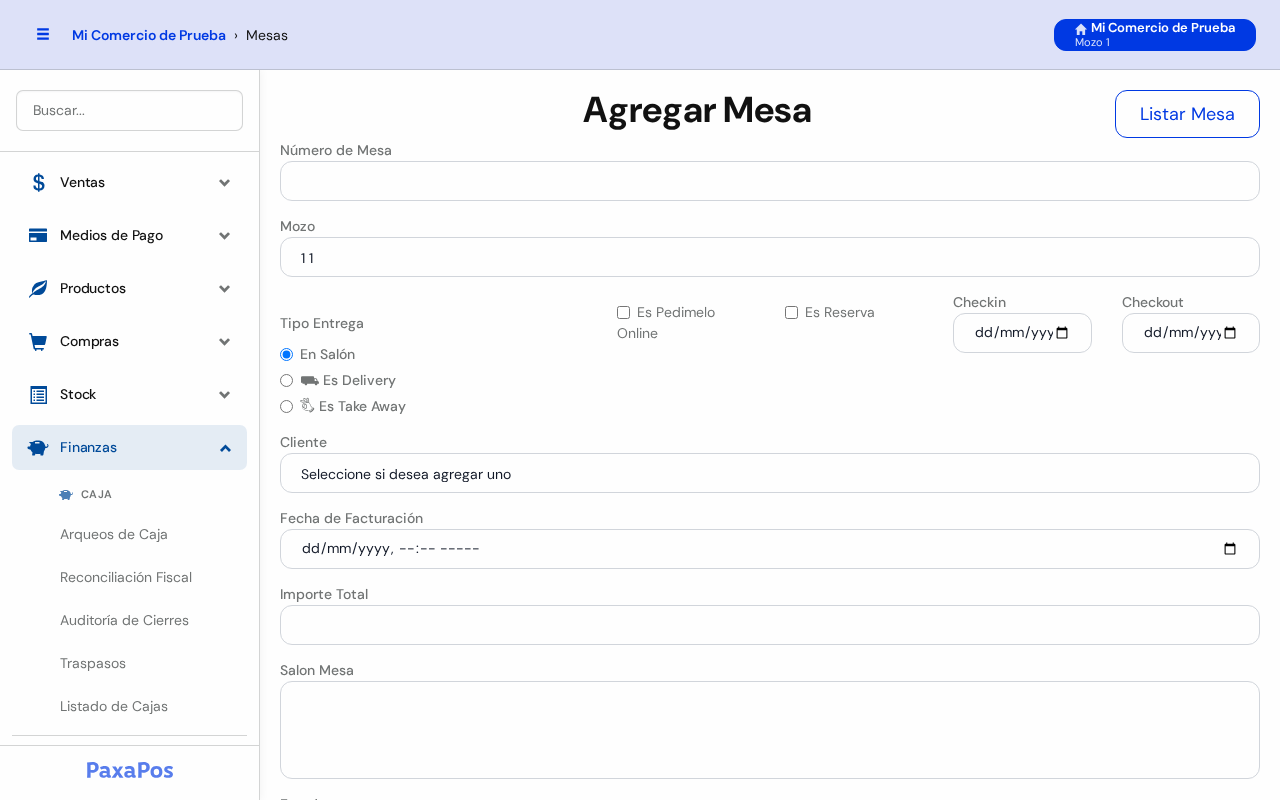This screenshot has height=800, width=1280.
Task: Expand the Ventas menu chevron
Action: [225, 182]
